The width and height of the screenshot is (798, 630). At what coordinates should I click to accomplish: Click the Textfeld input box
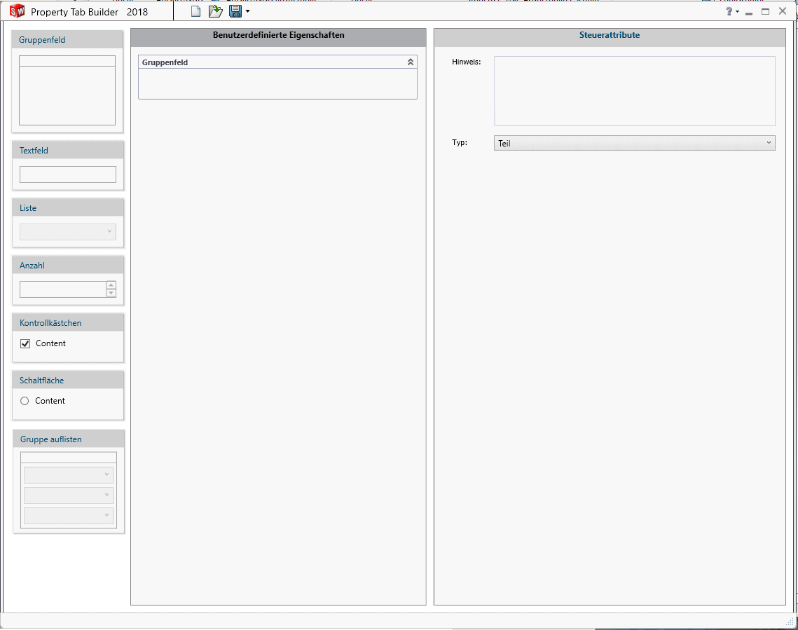67,174
